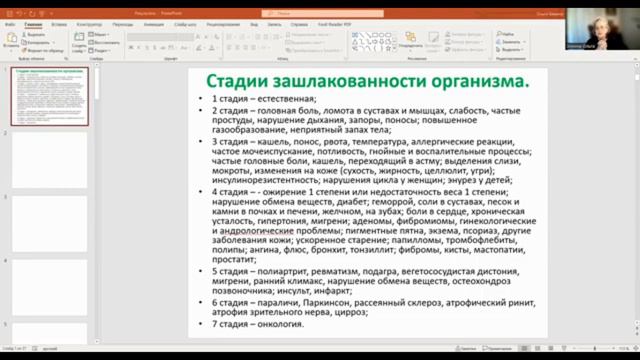Start the slide show from status bar icon
640x360 pixels.
(564, 349)
